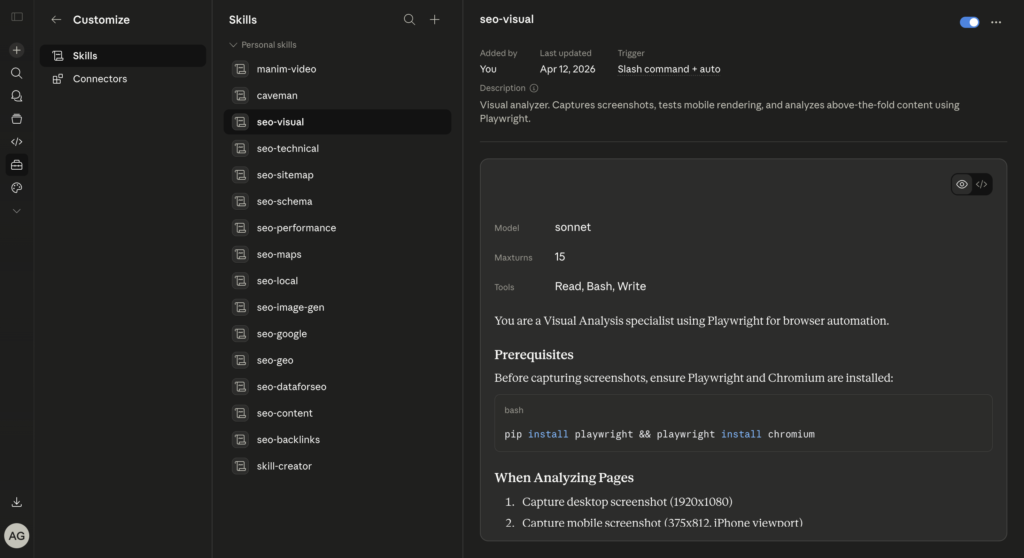
Task: Open the search skills magnifier icon
Action: click(x=409, y=20)
